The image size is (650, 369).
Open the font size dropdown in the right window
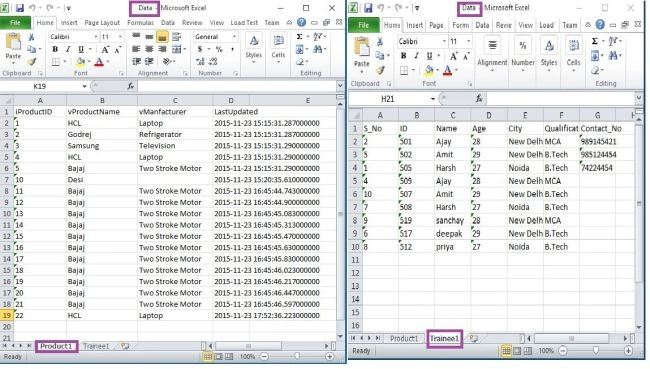pyautogui.click(x=469, y=41)
